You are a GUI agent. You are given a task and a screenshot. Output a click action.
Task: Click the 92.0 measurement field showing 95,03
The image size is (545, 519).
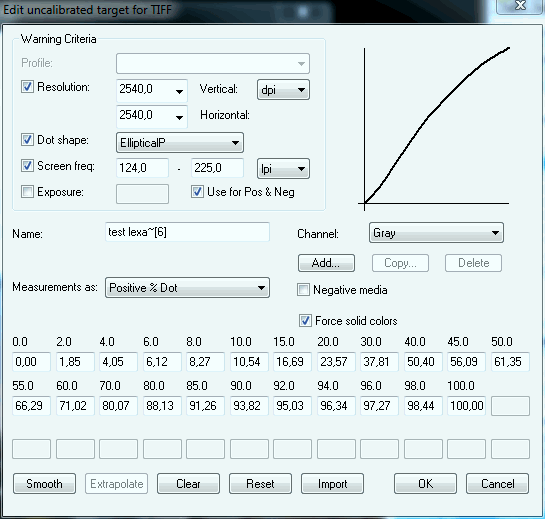tap(292, 406)
